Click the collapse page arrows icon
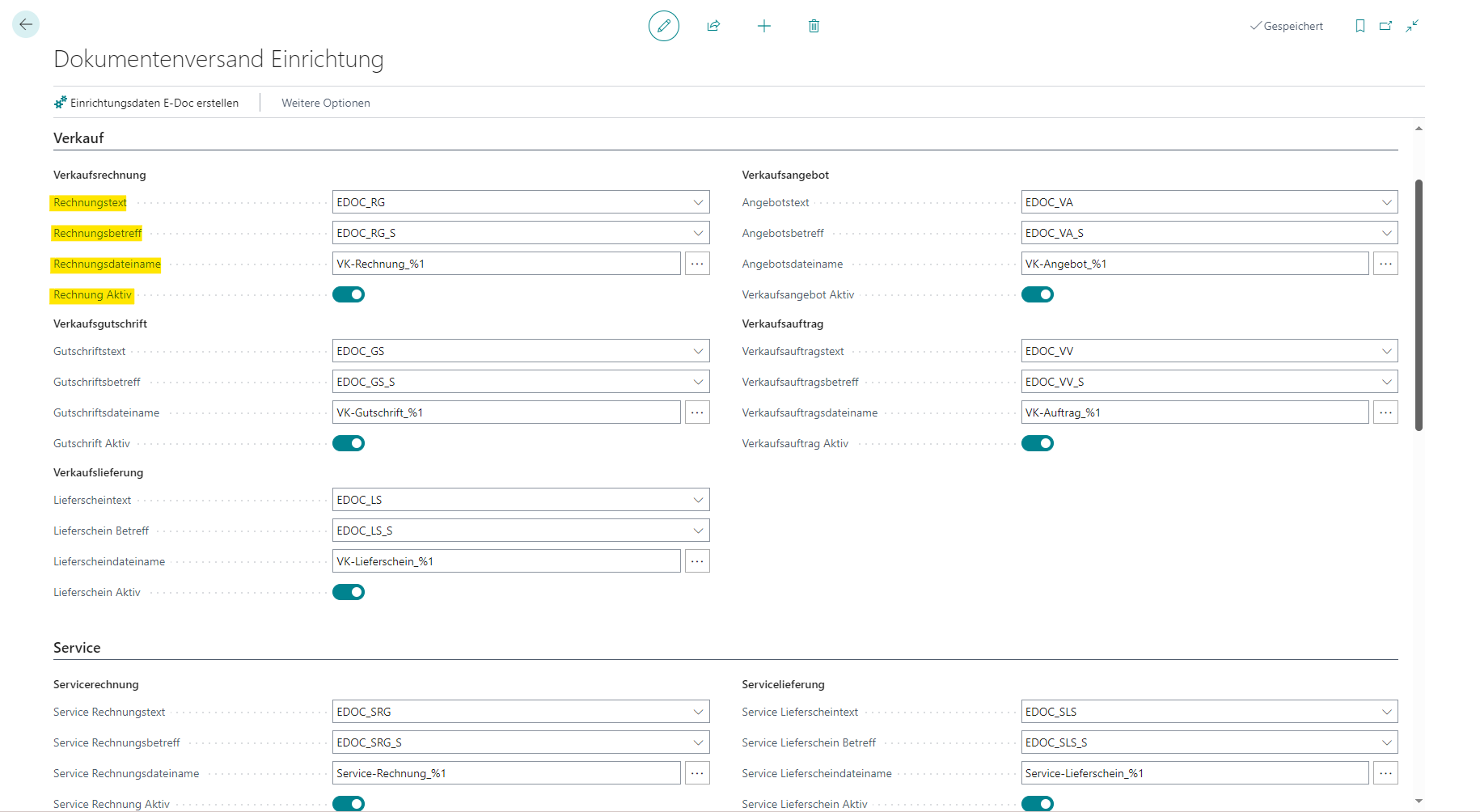The width and height of the screenshot is (1480, 812). [1412, 26]
